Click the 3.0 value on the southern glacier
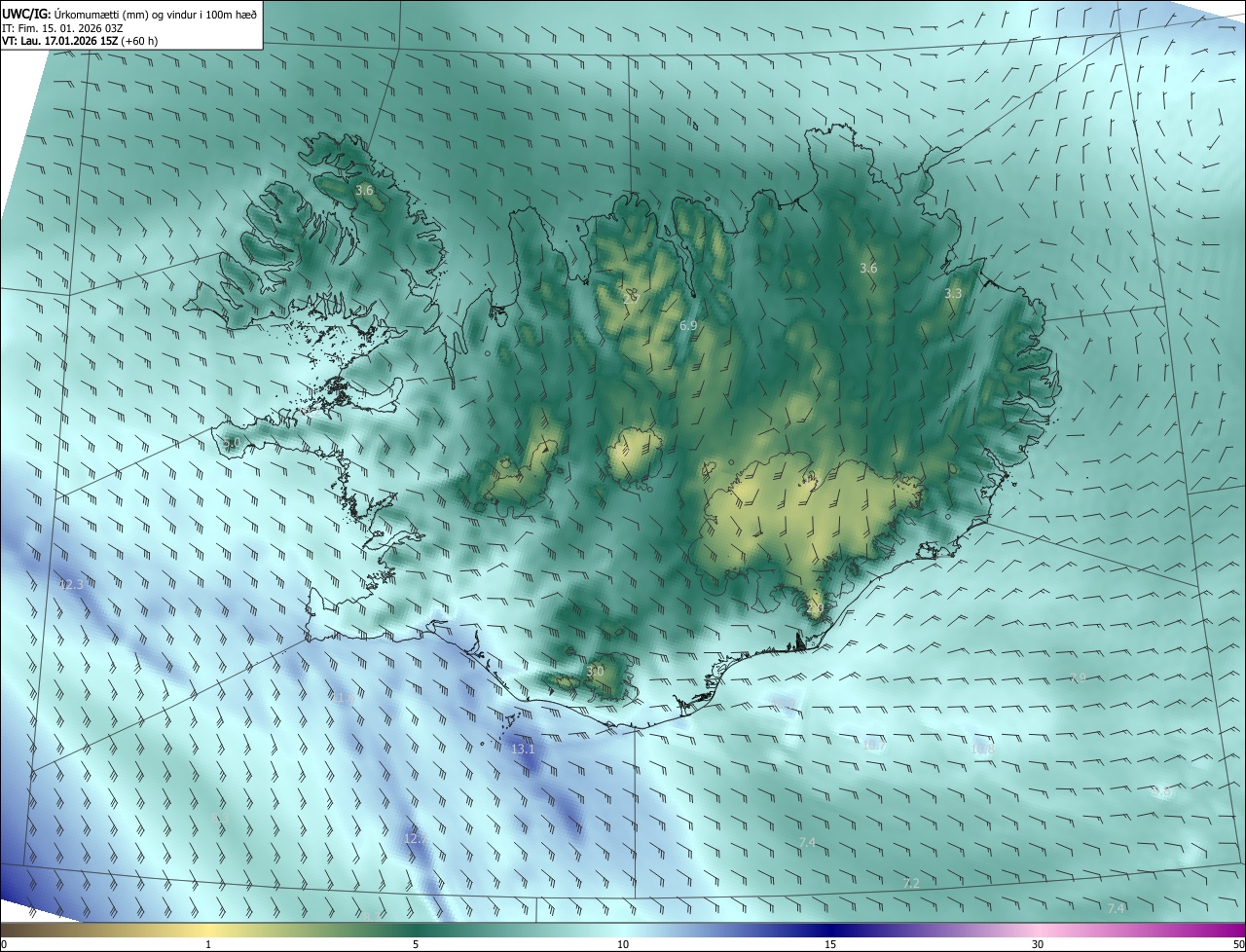Screen dimensions: 1246x952 pyautogui.click(x=595, y=671)
